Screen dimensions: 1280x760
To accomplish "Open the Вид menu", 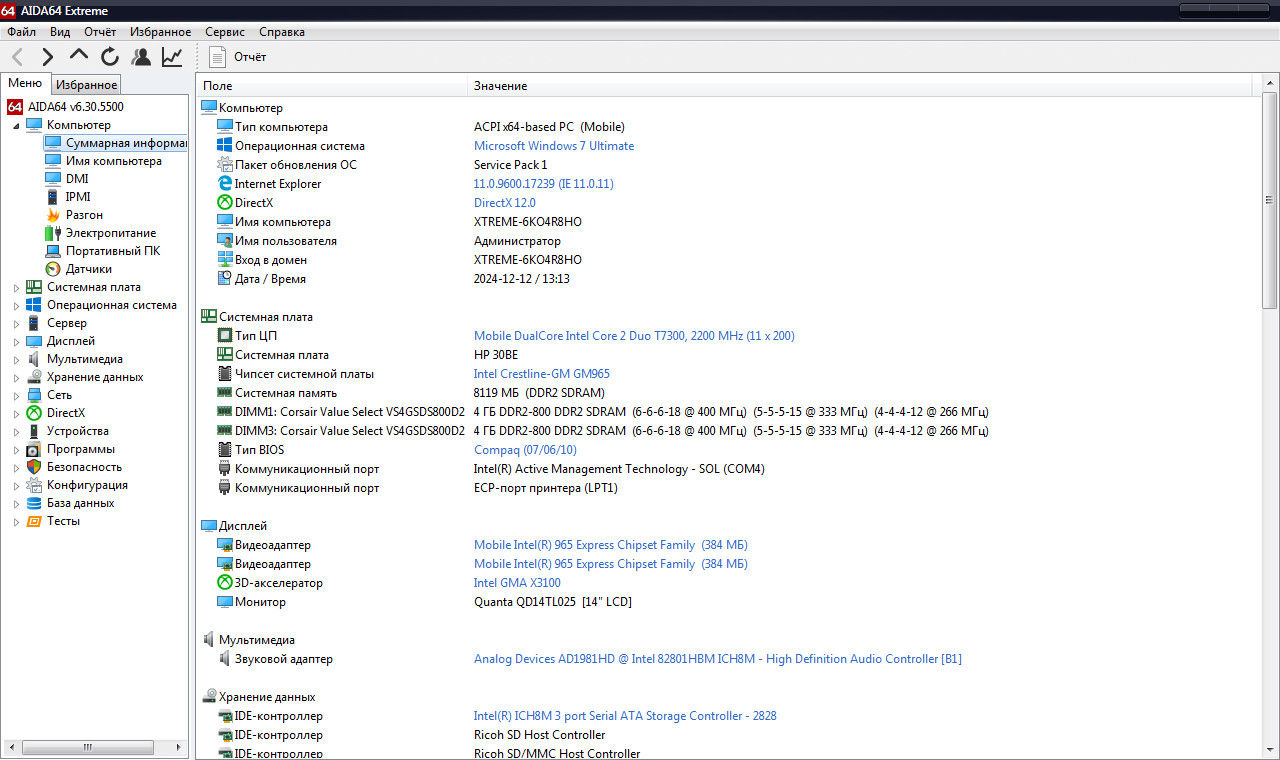I will 60,32.
